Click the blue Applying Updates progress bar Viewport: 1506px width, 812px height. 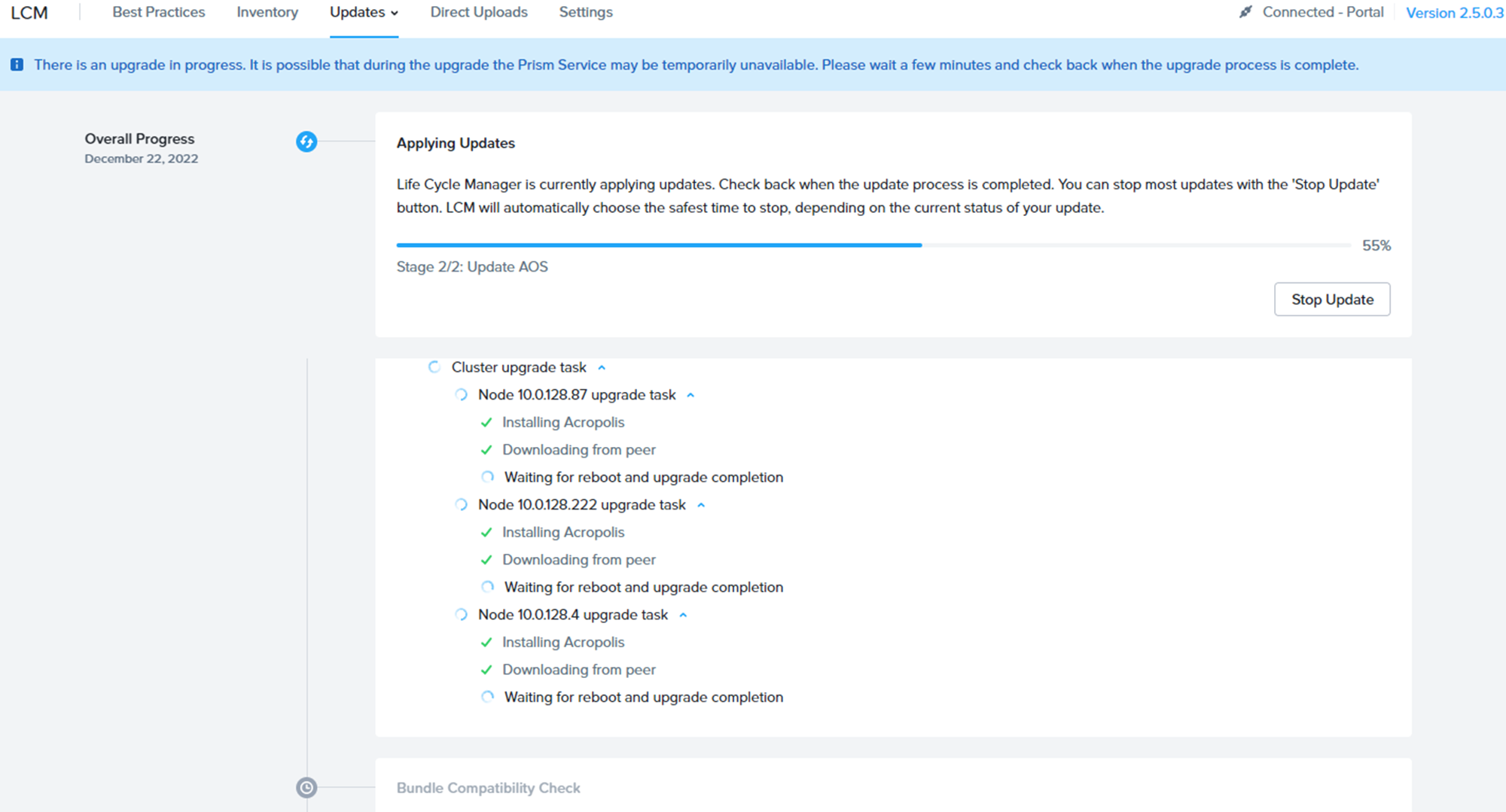click(659, 245)
